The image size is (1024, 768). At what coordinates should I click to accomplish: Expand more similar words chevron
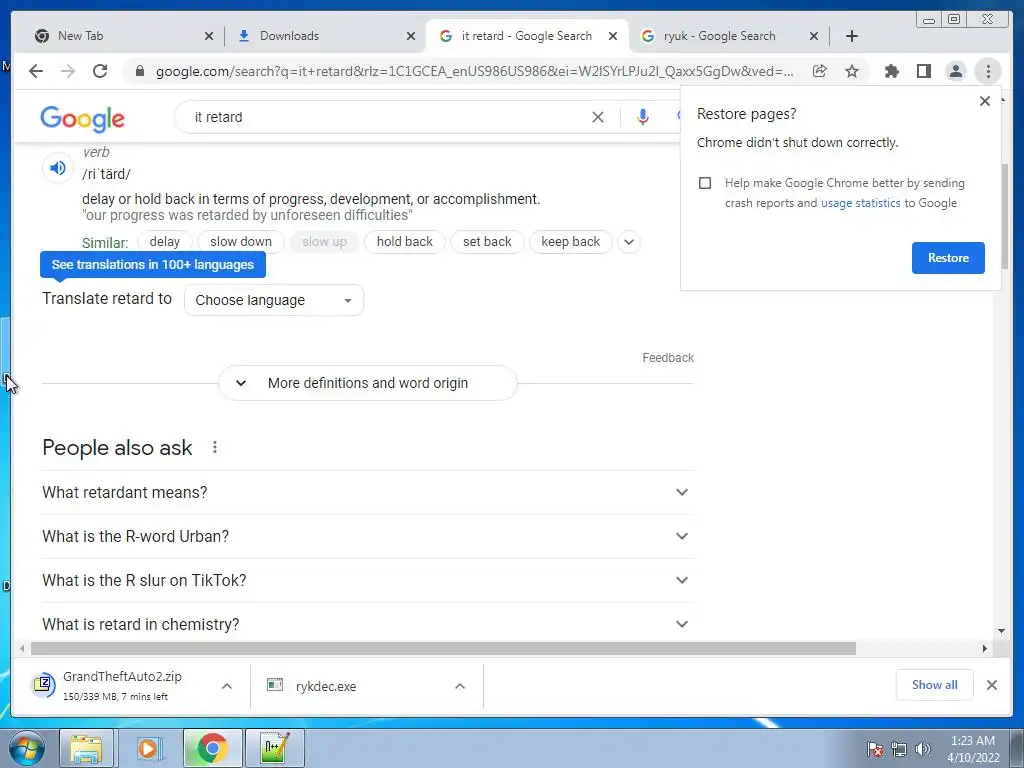628,242
